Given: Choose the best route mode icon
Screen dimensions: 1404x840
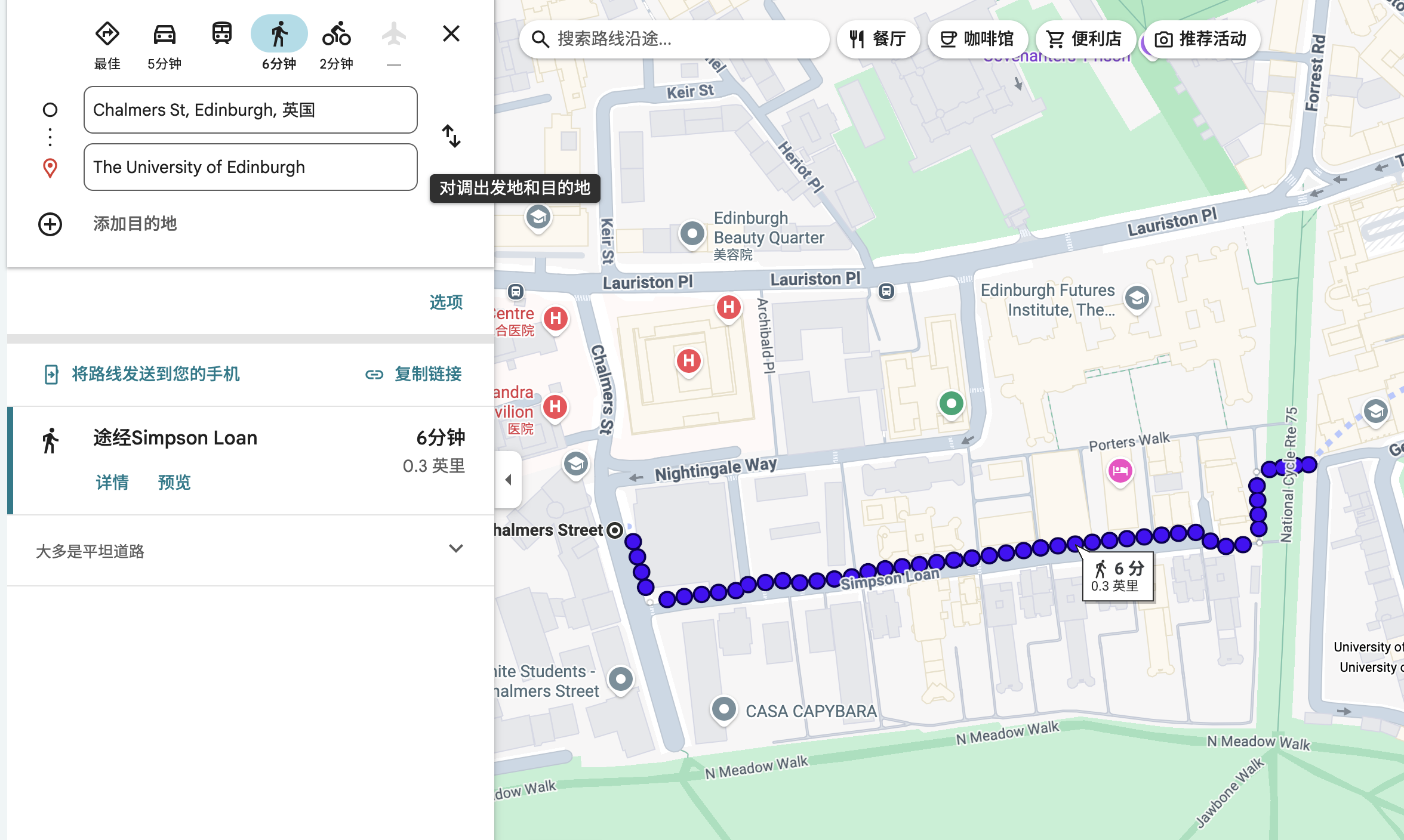Looking at the screenshot, I should coord(107,34).
